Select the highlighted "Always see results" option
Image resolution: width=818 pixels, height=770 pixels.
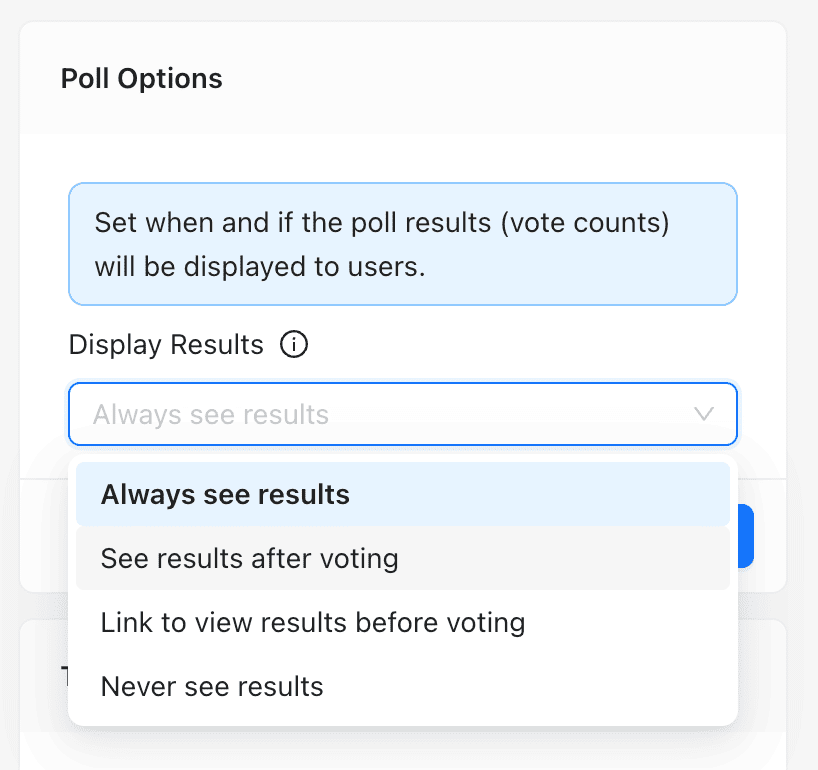tap(225, 494)
